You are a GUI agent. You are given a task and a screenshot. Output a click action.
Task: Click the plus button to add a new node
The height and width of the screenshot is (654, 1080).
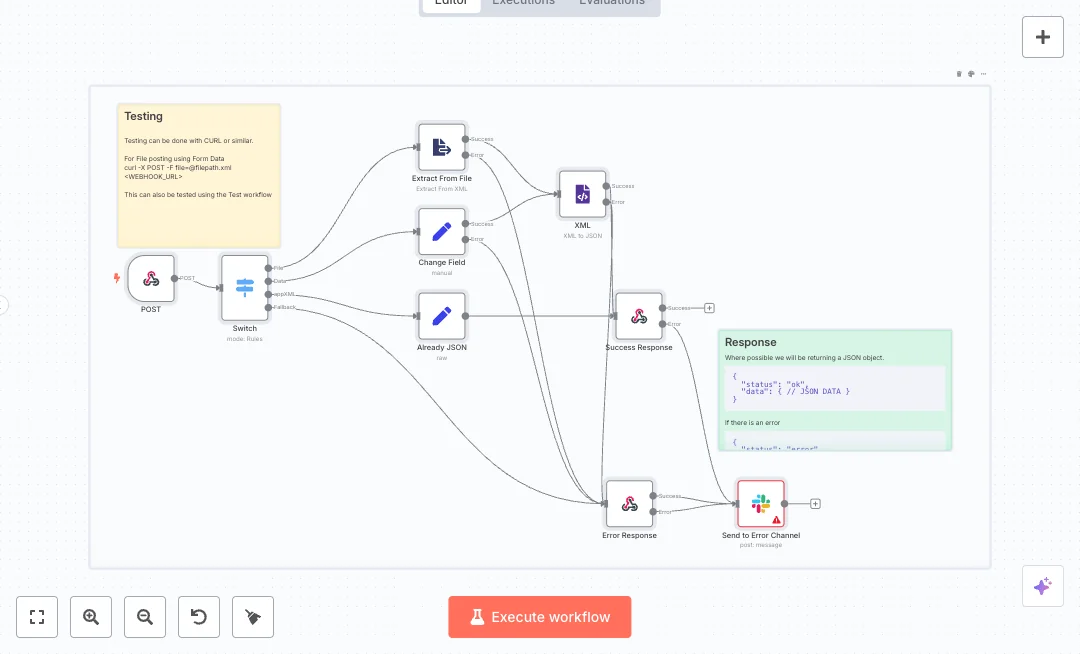[x=1043, y=37]
